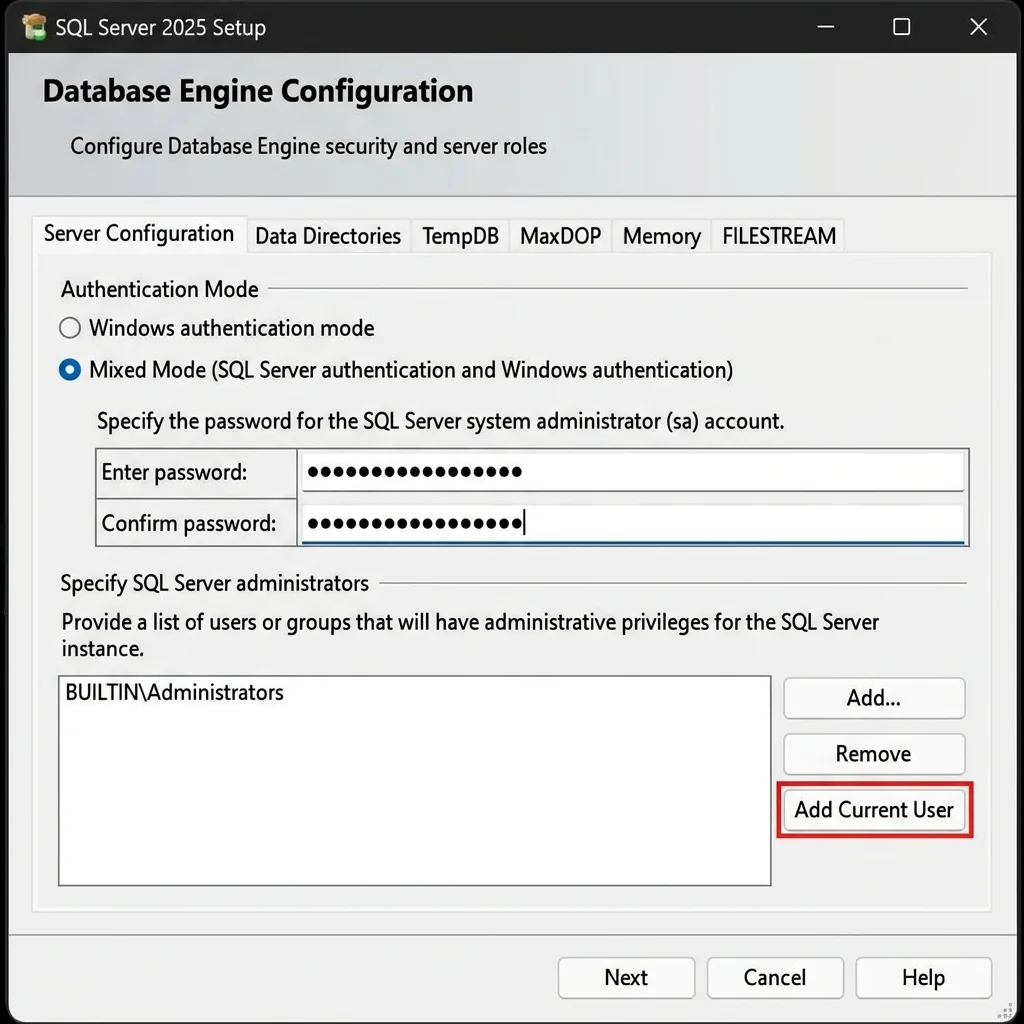
Task: Go to the FILESTREAM tab
Action: [x=778, y=236]
